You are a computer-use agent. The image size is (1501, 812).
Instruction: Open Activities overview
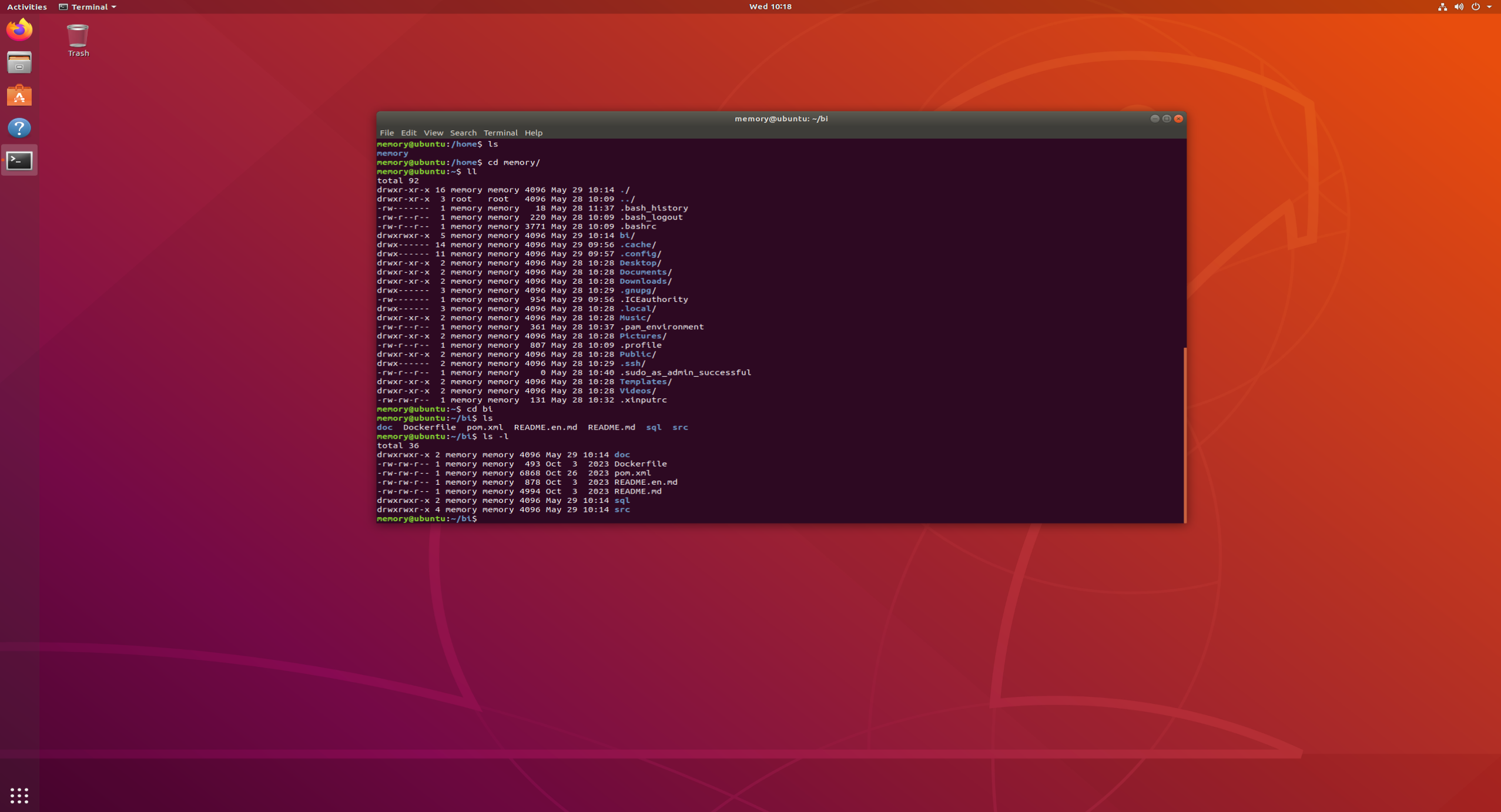coord(27,7)
